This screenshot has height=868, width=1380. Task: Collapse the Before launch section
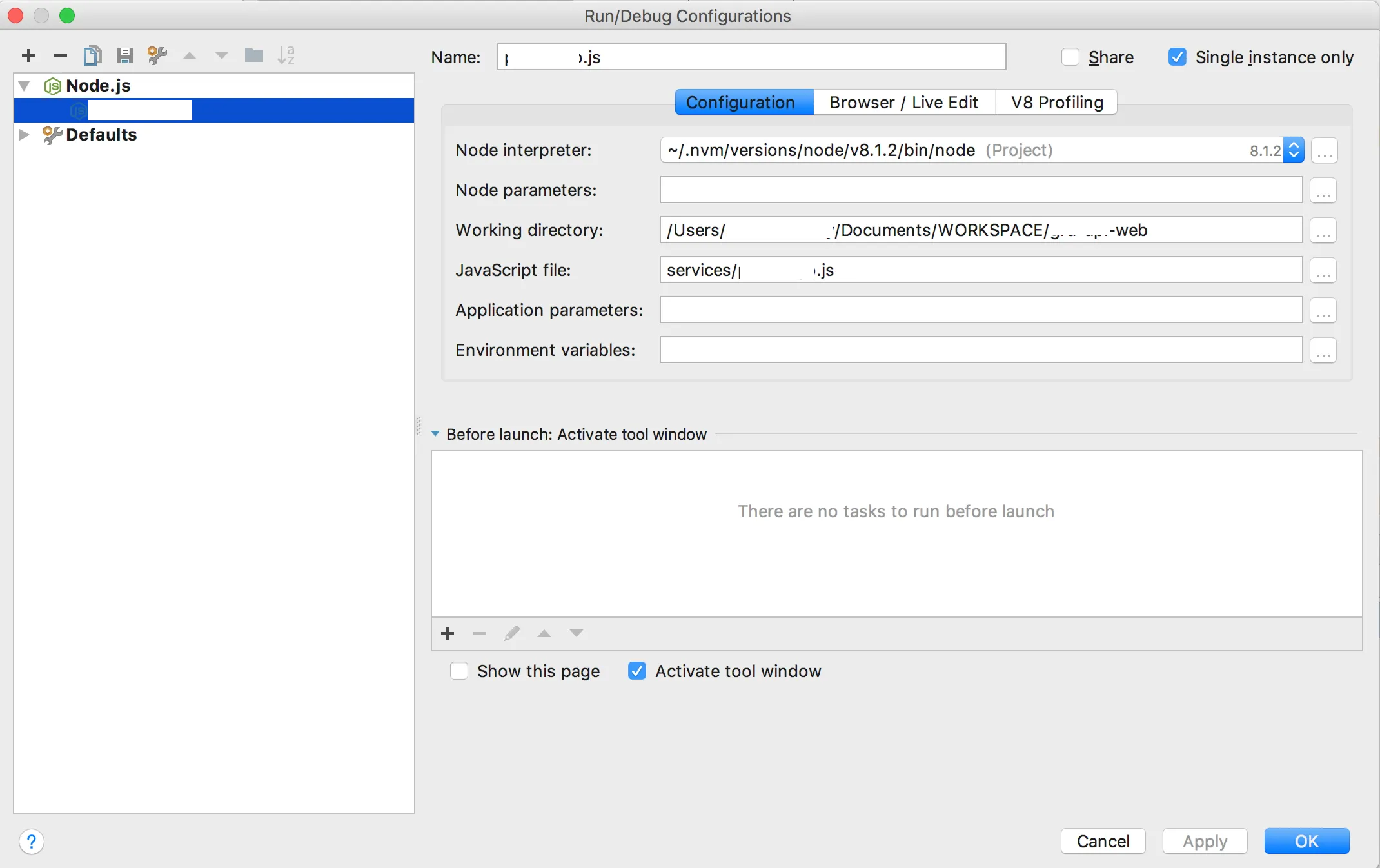[435, 434]
